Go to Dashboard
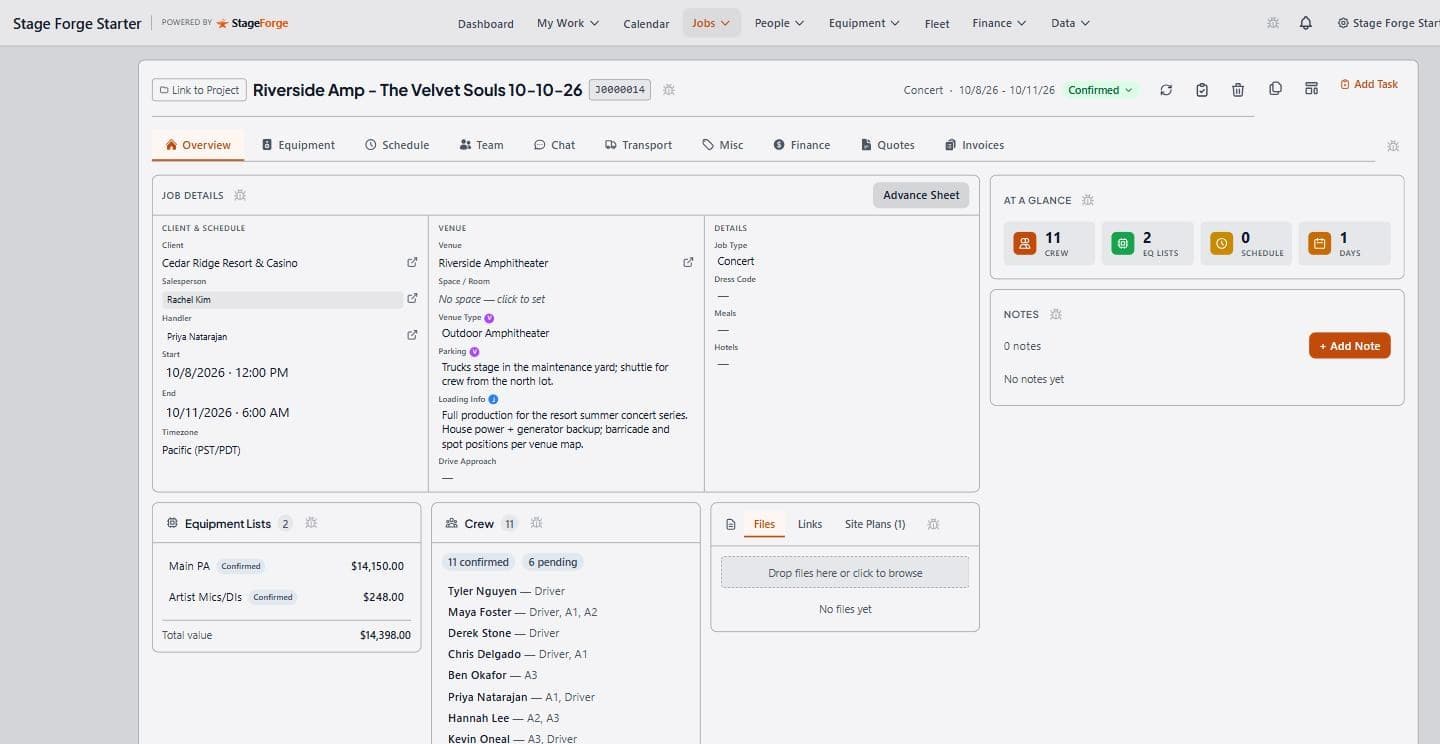1440x744 pixels. point(485,23)
